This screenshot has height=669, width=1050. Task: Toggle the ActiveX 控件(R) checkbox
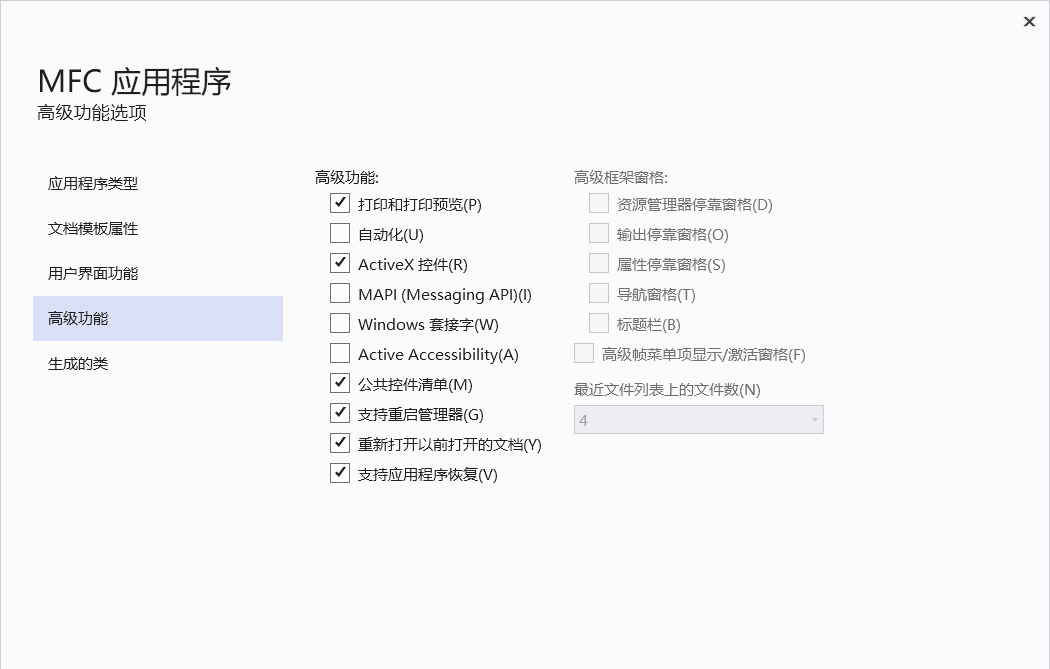pyautogui.click(x=340, y=264)
